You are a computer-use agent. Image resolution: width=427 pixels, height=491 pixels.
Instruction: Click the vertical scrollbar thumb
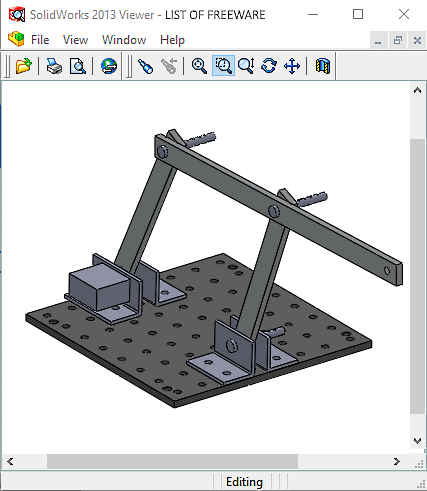(417, 277)
